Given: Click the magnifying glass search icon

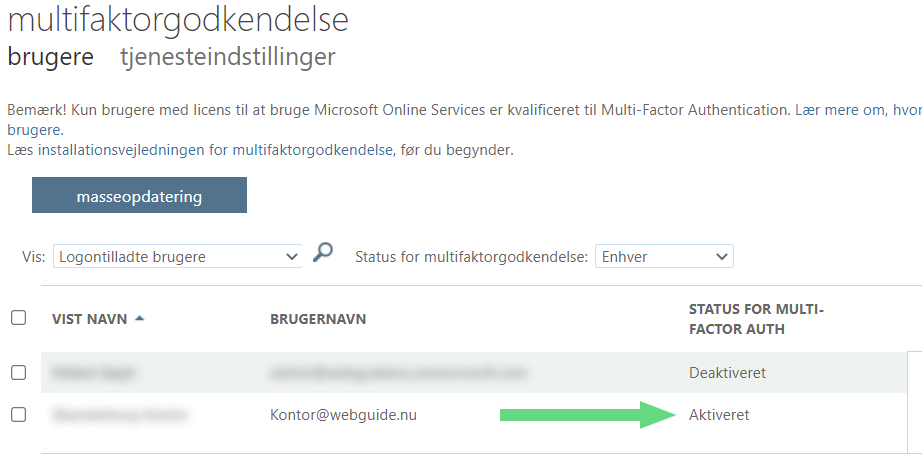Looking at the screenshot, I should [x=323, y=252].
